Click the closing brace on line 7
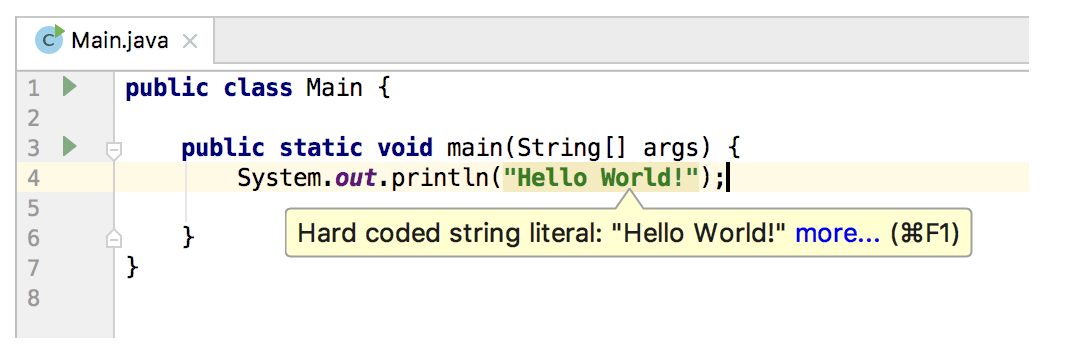 (132, 267)
